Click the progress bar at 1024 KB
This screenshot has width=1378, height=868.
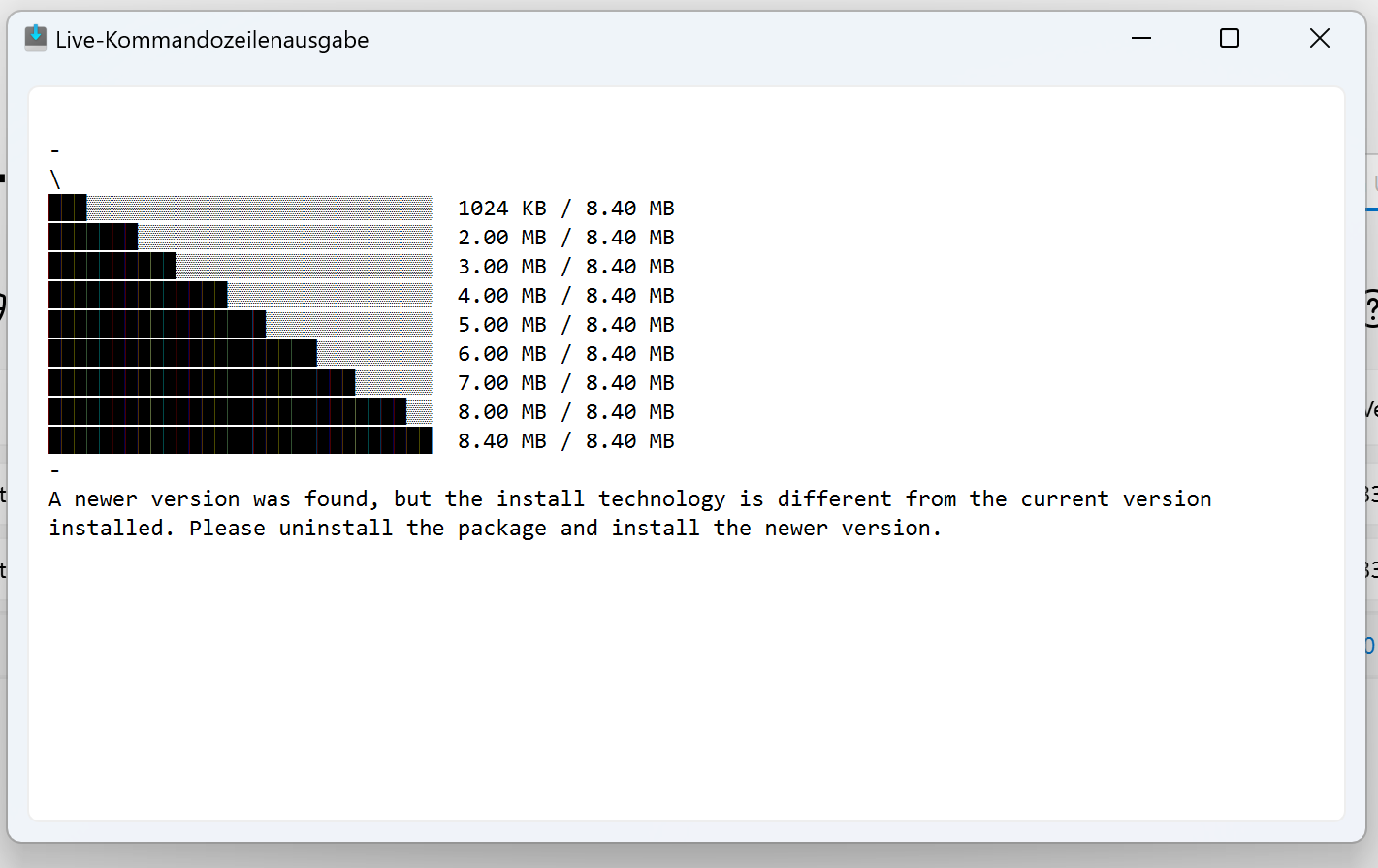pyautogui.click(x=240, y=208)
